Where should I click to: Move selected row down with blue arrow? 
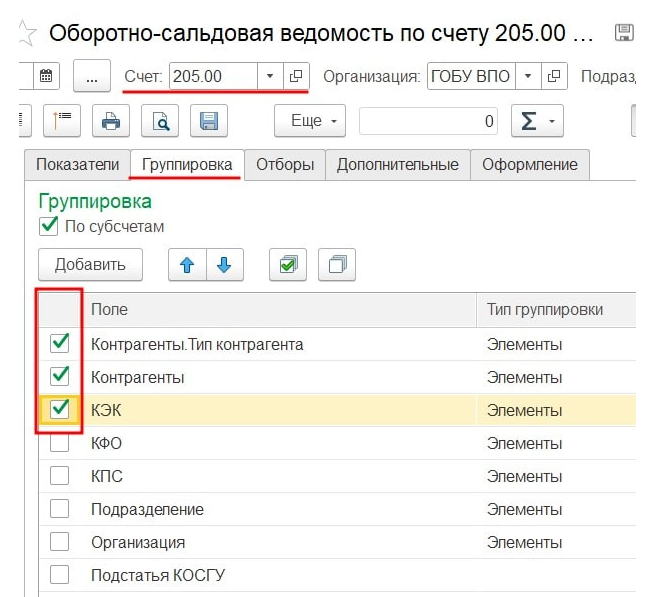tap(224, 264)
